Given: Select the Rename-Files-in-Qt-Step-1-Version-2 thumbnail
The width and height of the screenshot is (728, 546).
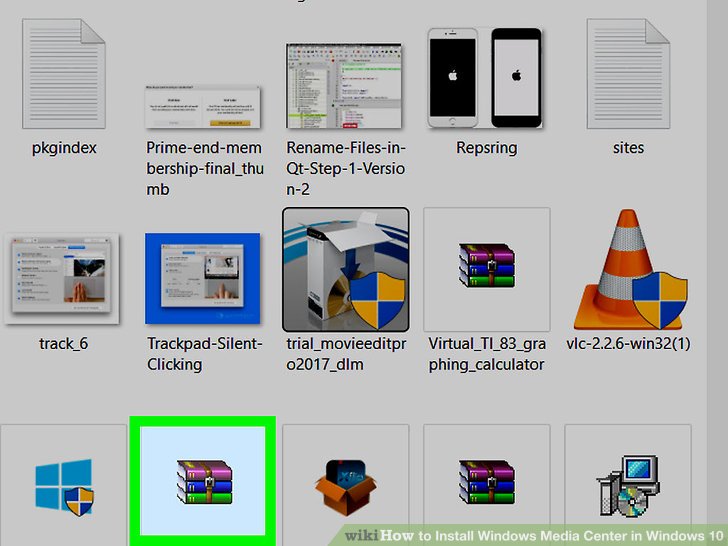Looking at the screenshot, I should tap(344, 86).
